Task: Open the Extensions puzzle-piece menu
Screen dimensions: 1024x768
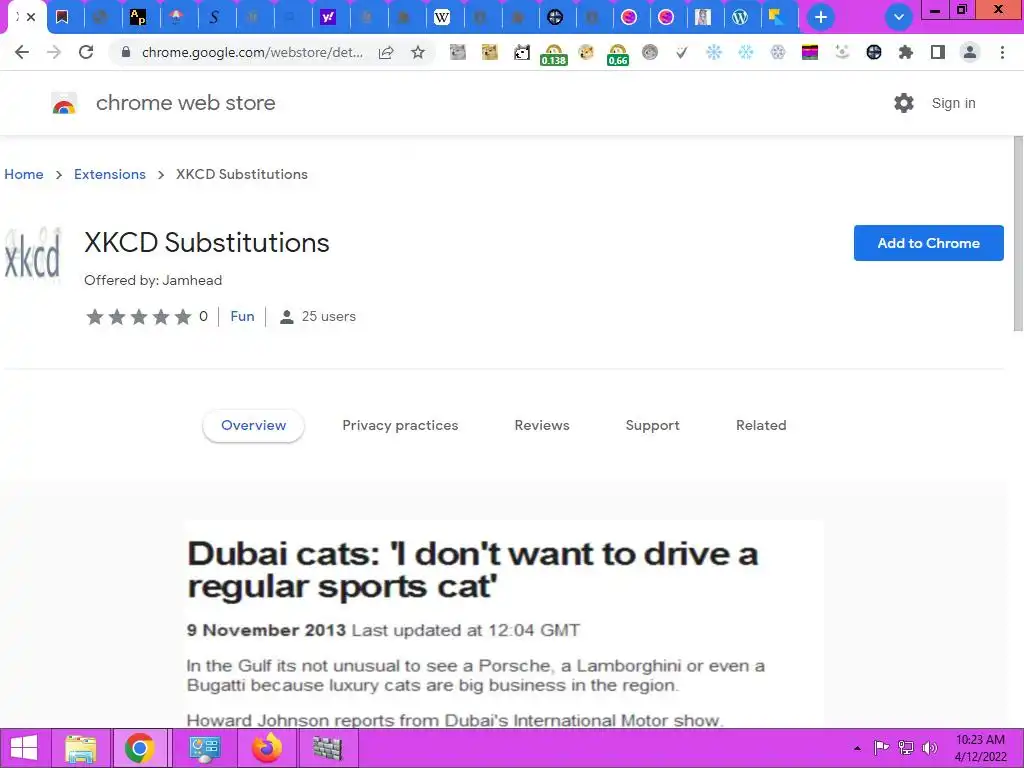Action: pos(905,52)
